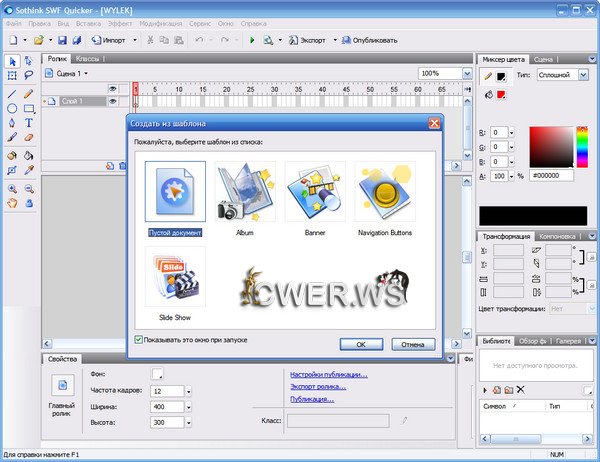Click the Save icon in toolbar
Screen dimensions: 600x462
pyautogui.click(x=62, y=40)
